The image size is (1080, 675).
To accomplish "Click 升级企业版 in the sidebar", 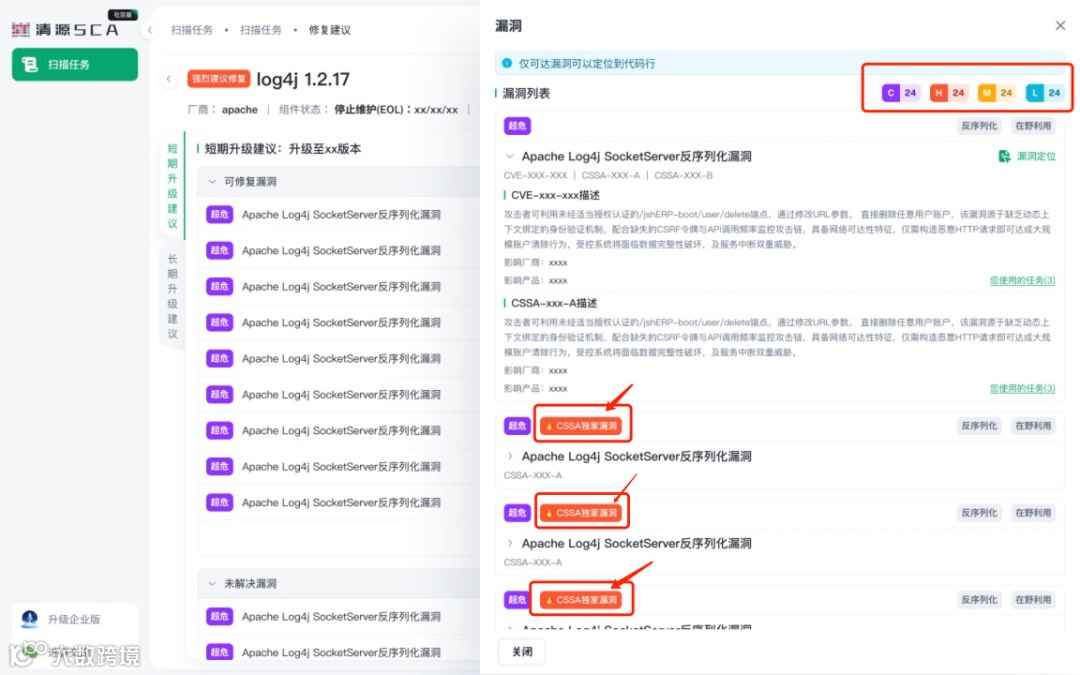I will pos(74,619).
